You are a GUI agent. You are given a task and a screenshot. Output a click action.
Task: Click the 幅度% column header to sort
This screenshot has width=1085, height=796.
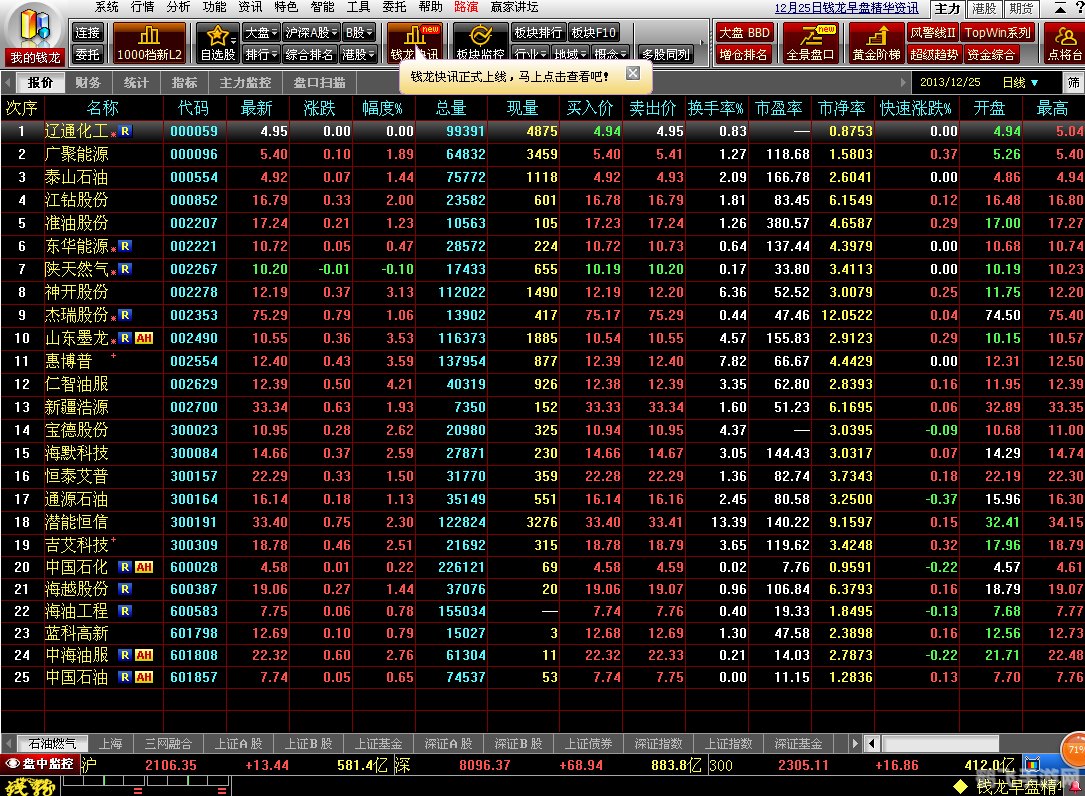tap(382, 107)
